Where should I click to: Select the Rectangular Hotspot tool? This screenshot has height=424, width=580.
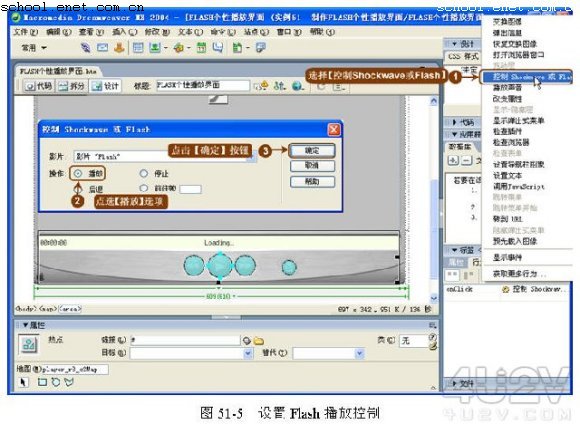[42, 382]
